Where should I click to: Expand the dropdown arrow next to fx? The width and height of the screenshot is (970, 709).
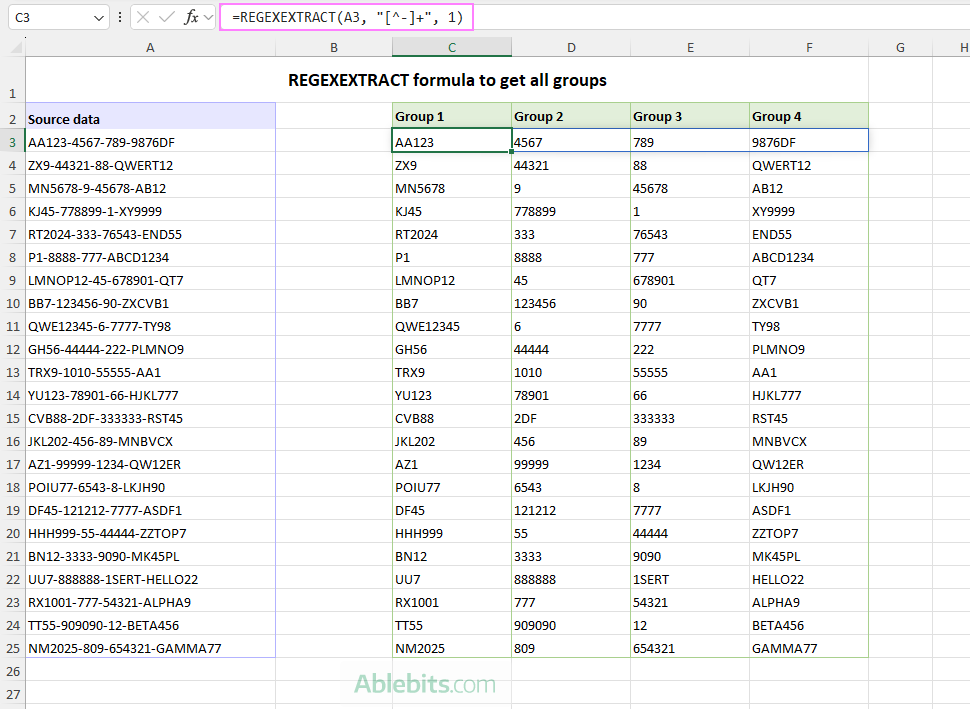click(x=208, y=18)
